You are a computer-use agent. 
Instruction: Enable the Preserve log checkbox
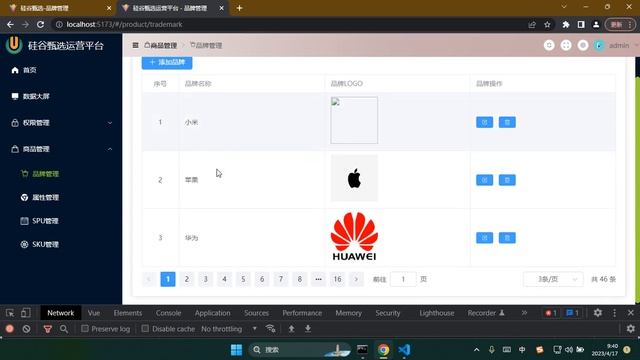(85, 329)
